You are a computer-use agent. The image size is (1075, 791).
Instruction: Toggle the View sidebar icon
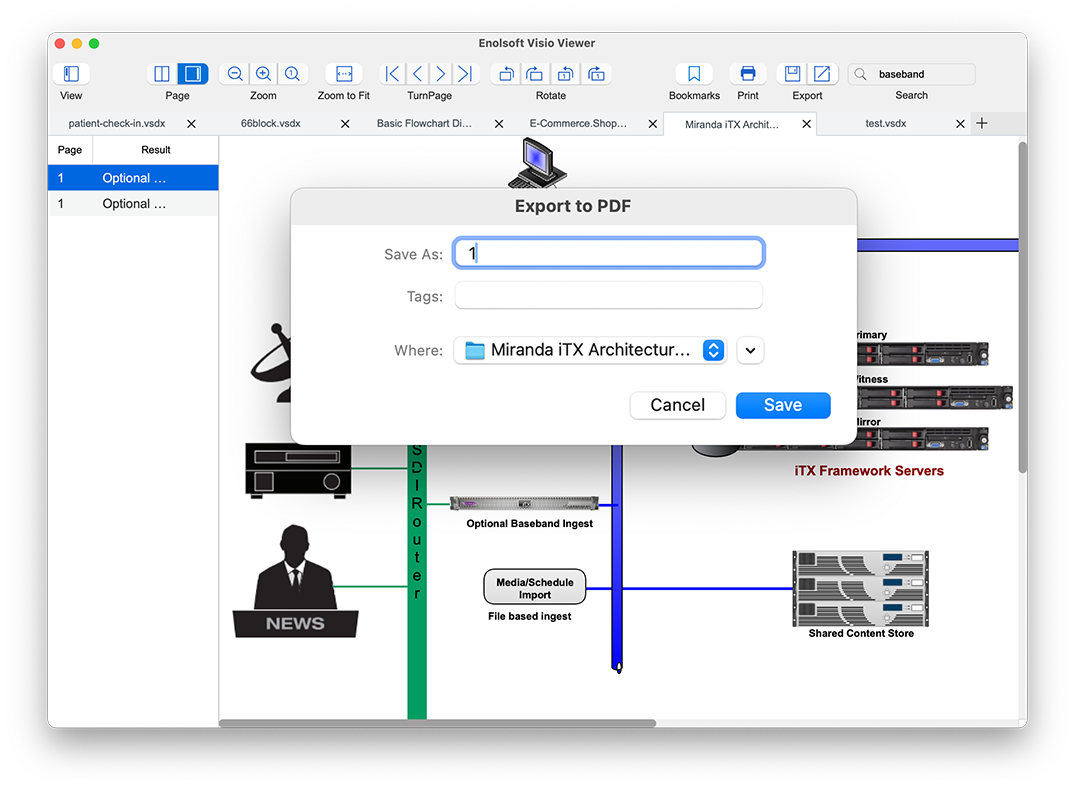[x=71, y=74]
